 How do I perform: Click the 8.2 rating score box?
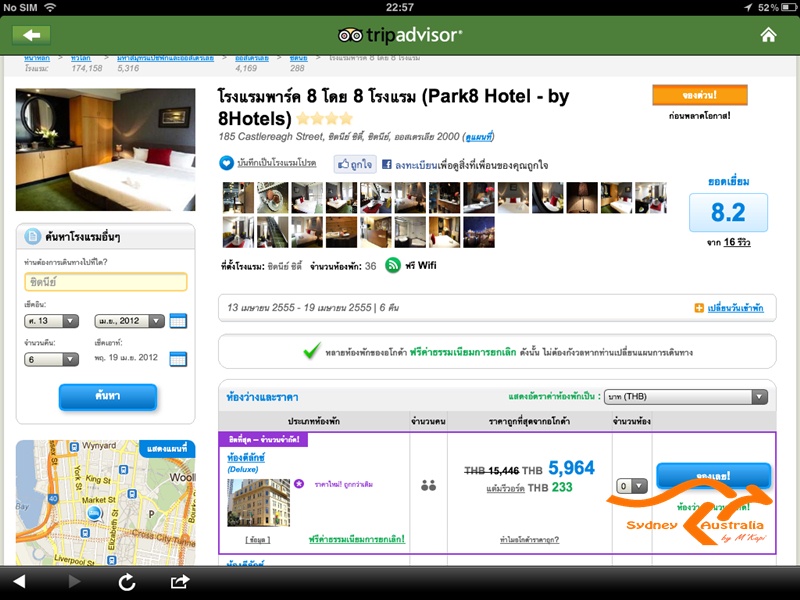pos(728,212)
